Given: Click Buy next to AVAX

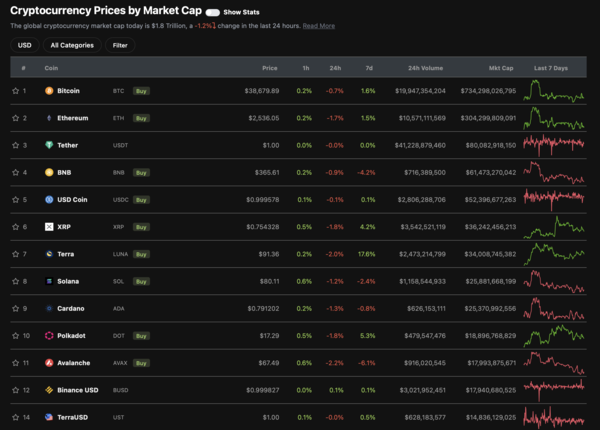Looking at the screenshot, I should [141, 363].
